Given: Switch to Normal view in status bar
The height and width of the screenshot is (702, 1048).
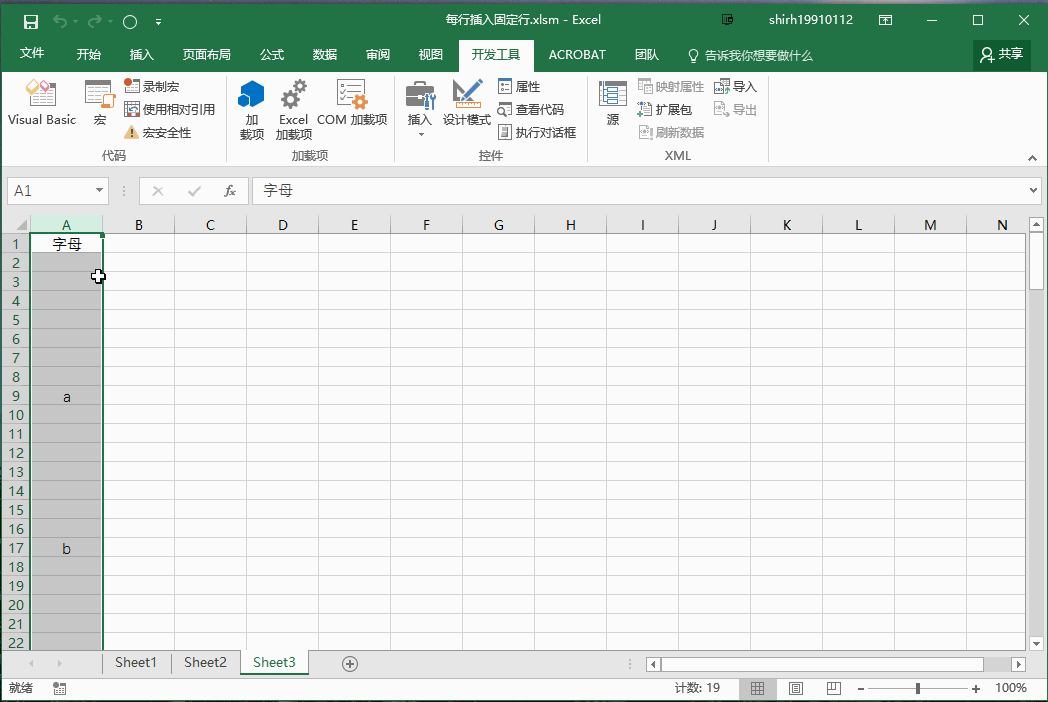Looking at the screenshot, I should [757, 688].
